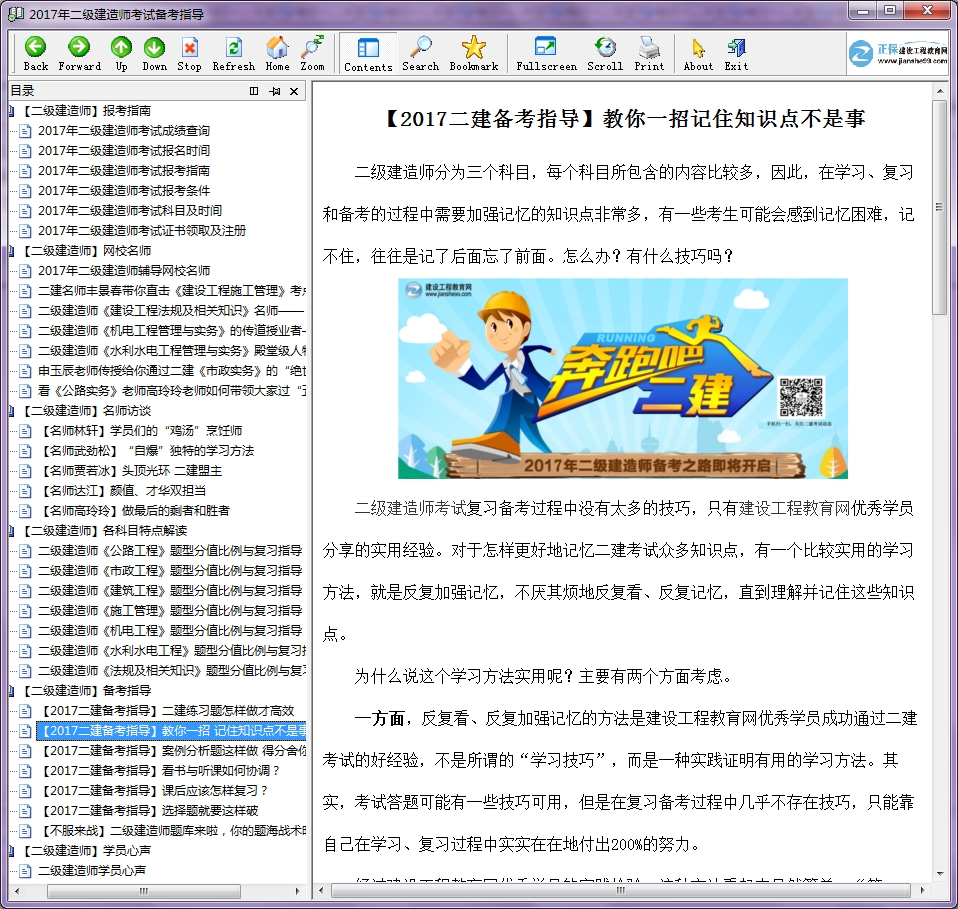Enable auto Scroll mode
Image resolution: width=958 pixels, height=909 pixels.
coord(604,47)
